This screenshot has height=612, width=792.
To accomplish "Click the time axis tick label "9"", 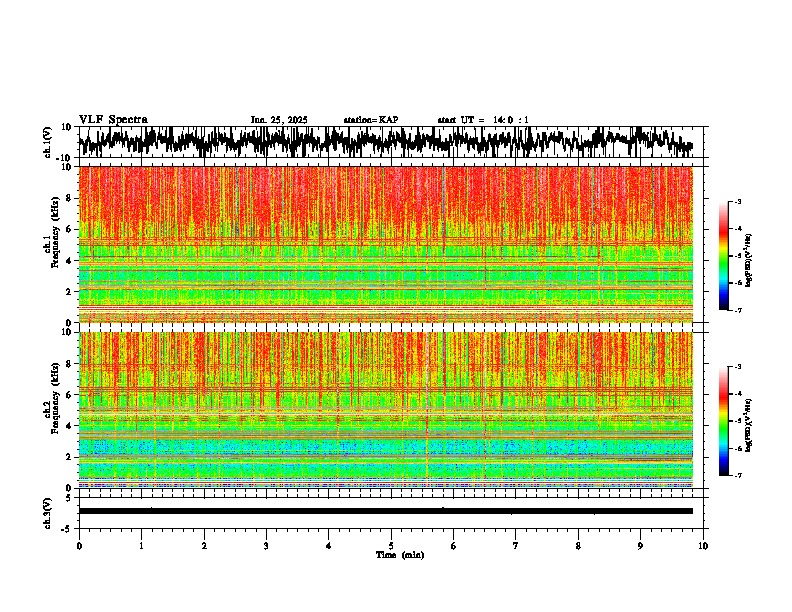I will (641, 546).
